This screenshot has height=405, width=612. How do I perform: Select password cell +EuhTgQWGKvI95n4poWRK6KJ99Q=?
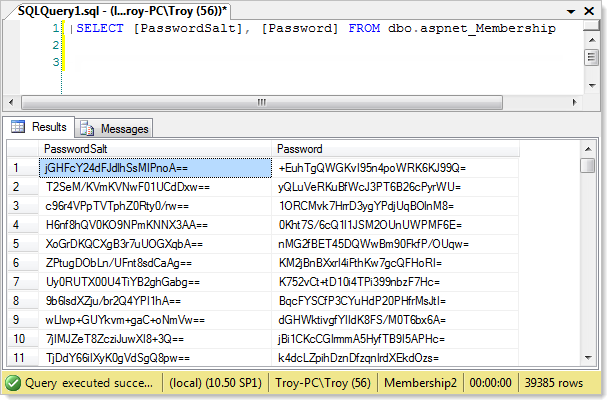point(395,168)
